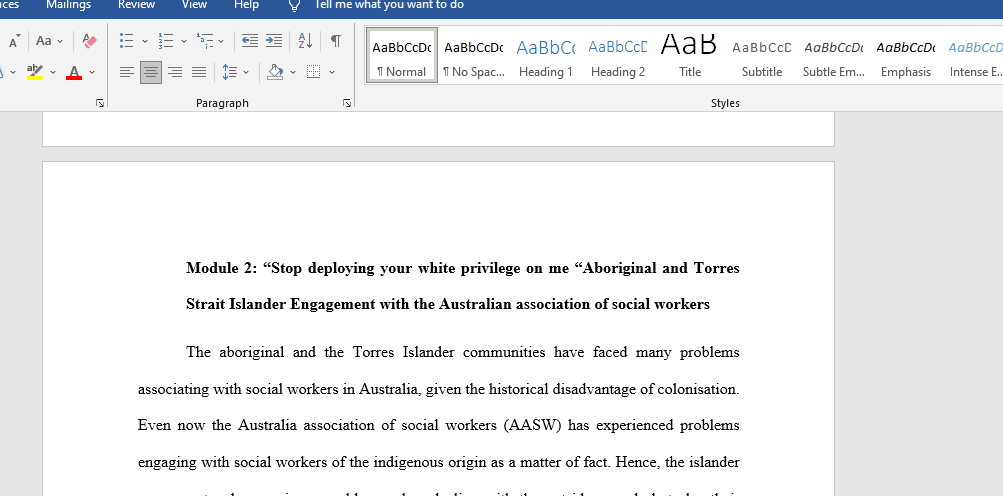Click the Change Case Aa icon

pyautogui.click(x=44, y=41)
